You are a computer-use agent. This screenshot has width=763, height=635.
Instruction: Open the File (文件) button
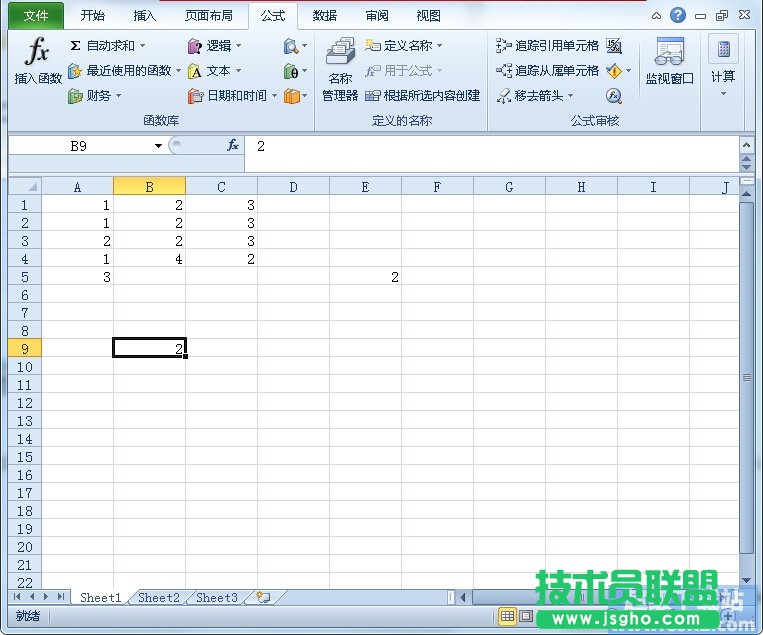36,15
